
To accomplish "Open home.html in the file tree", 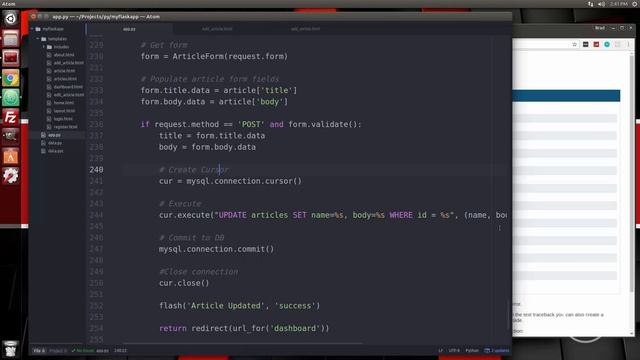I will click(x=64, y=103).
